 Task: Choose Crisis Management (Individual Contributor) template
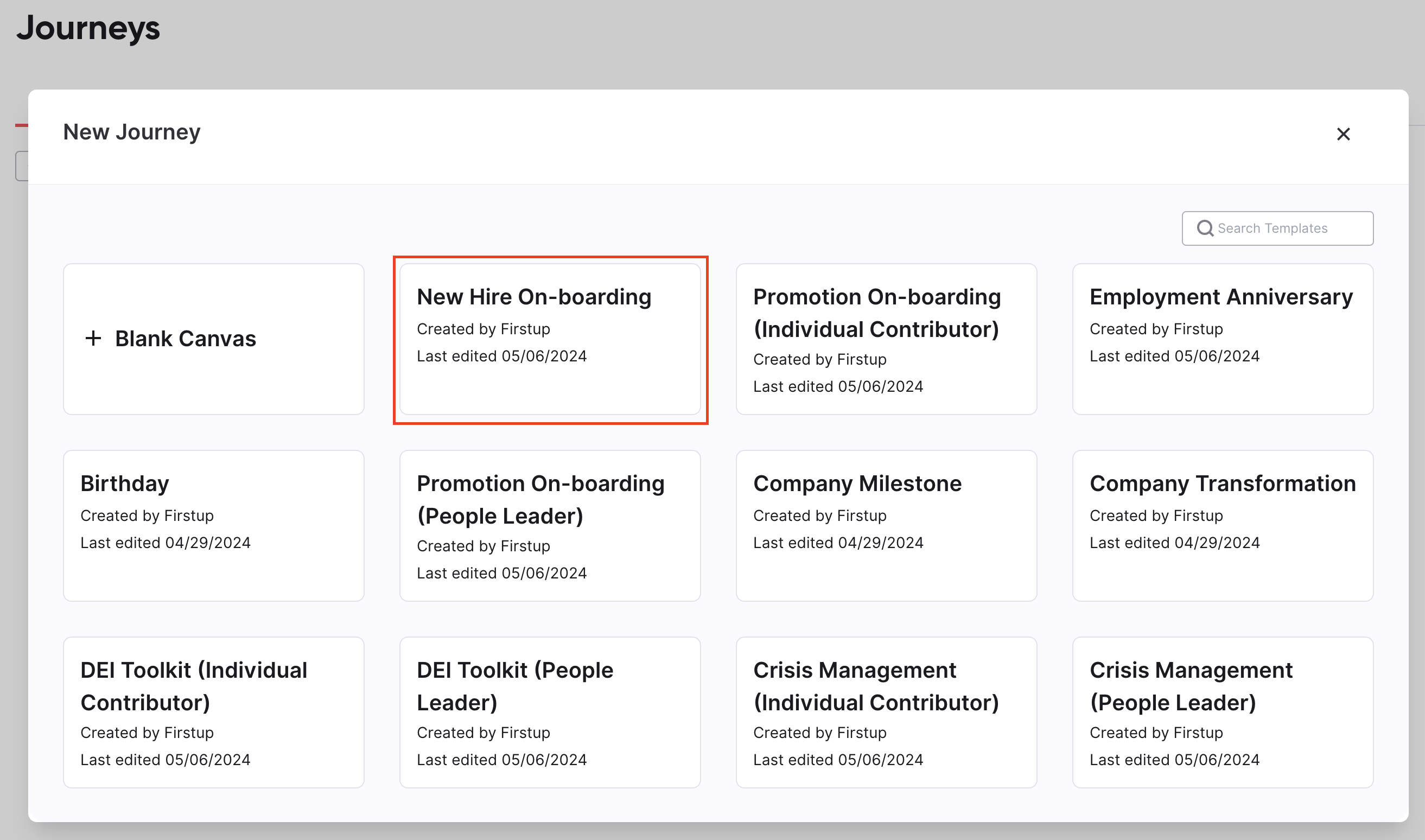[886, 712]
